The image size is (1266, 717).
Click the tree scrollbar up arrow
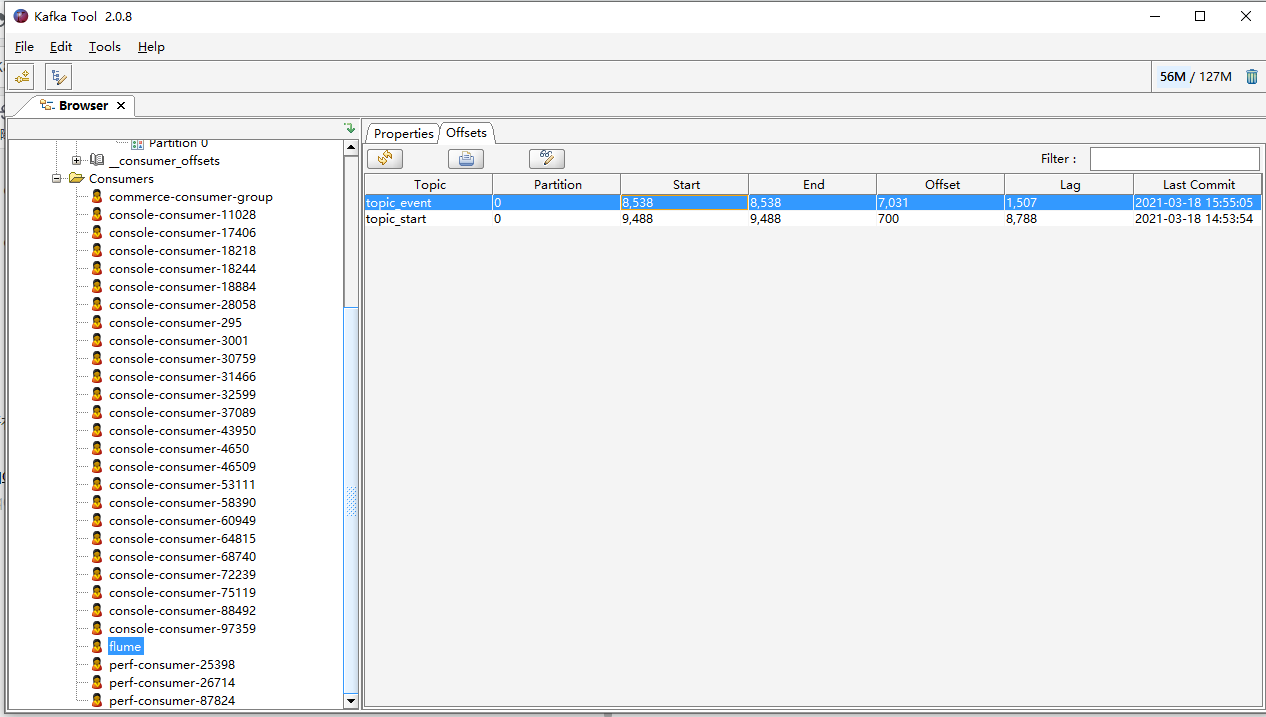[351, 147]
